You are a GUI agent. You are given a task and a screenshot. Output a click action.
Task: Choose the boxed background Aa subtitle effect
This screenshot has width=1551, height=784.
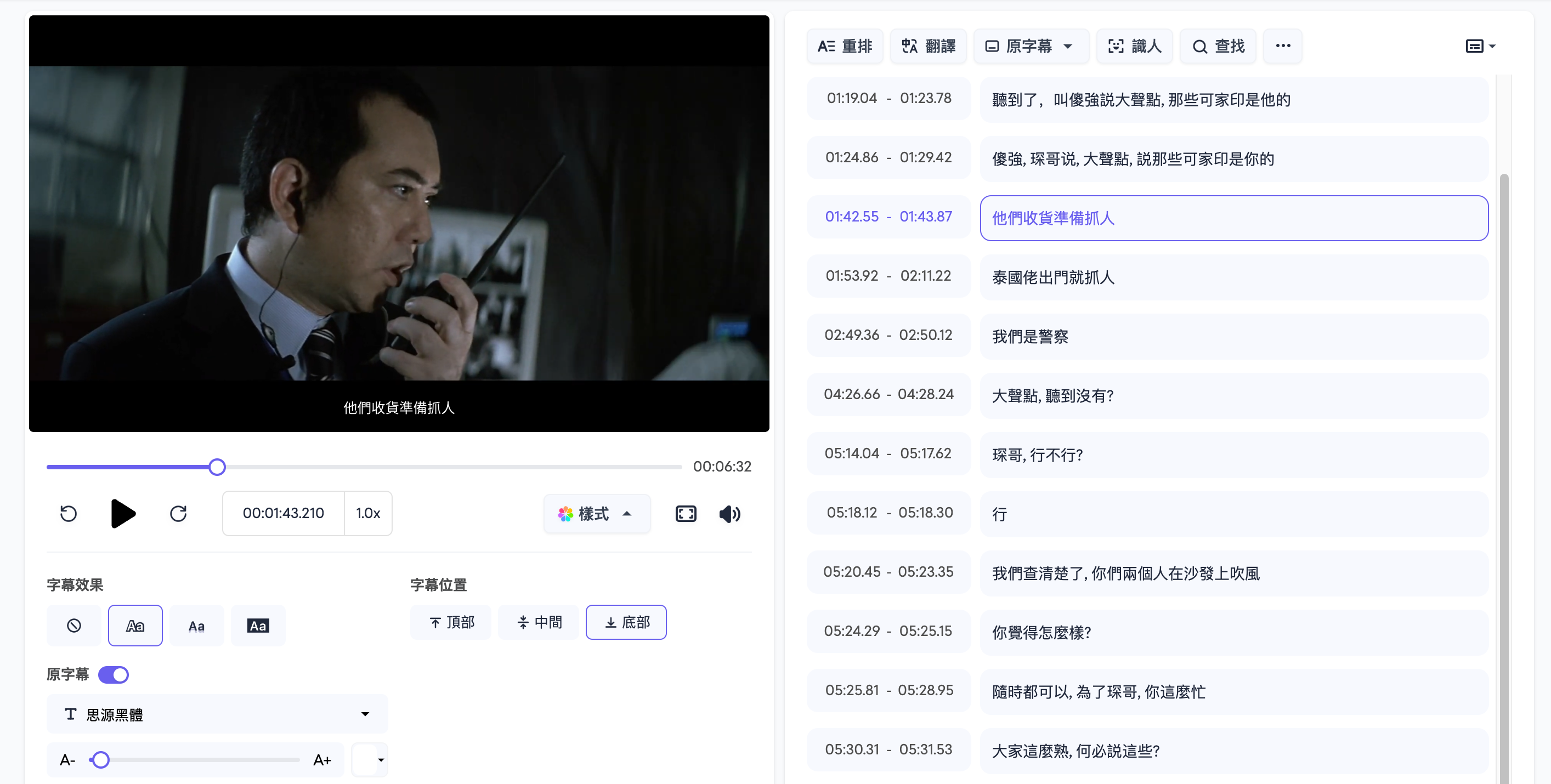click(258, 625)
